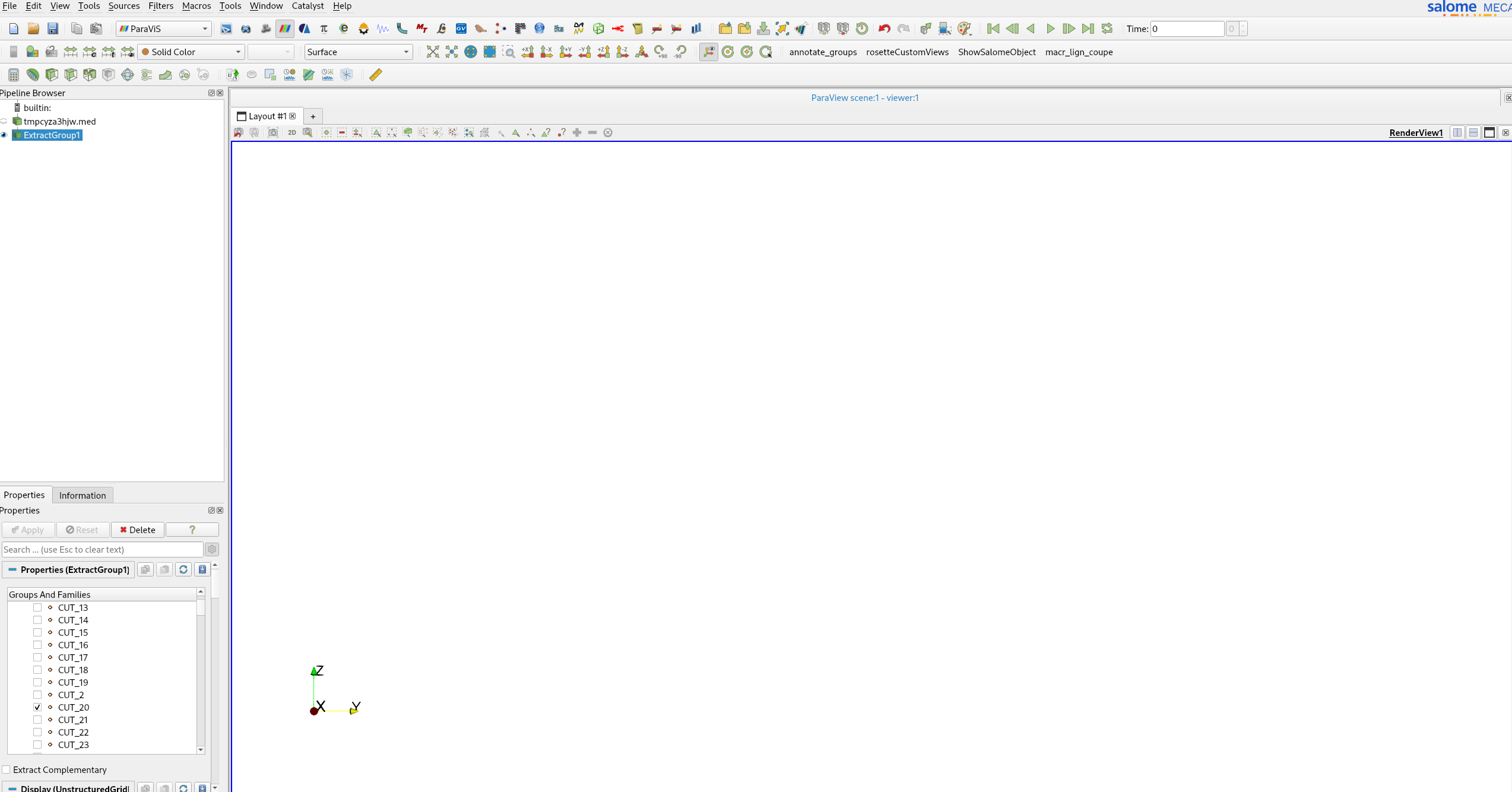1512x792 pixels.
Task: Jump to the first frame
Action: [x=993, y=28]
